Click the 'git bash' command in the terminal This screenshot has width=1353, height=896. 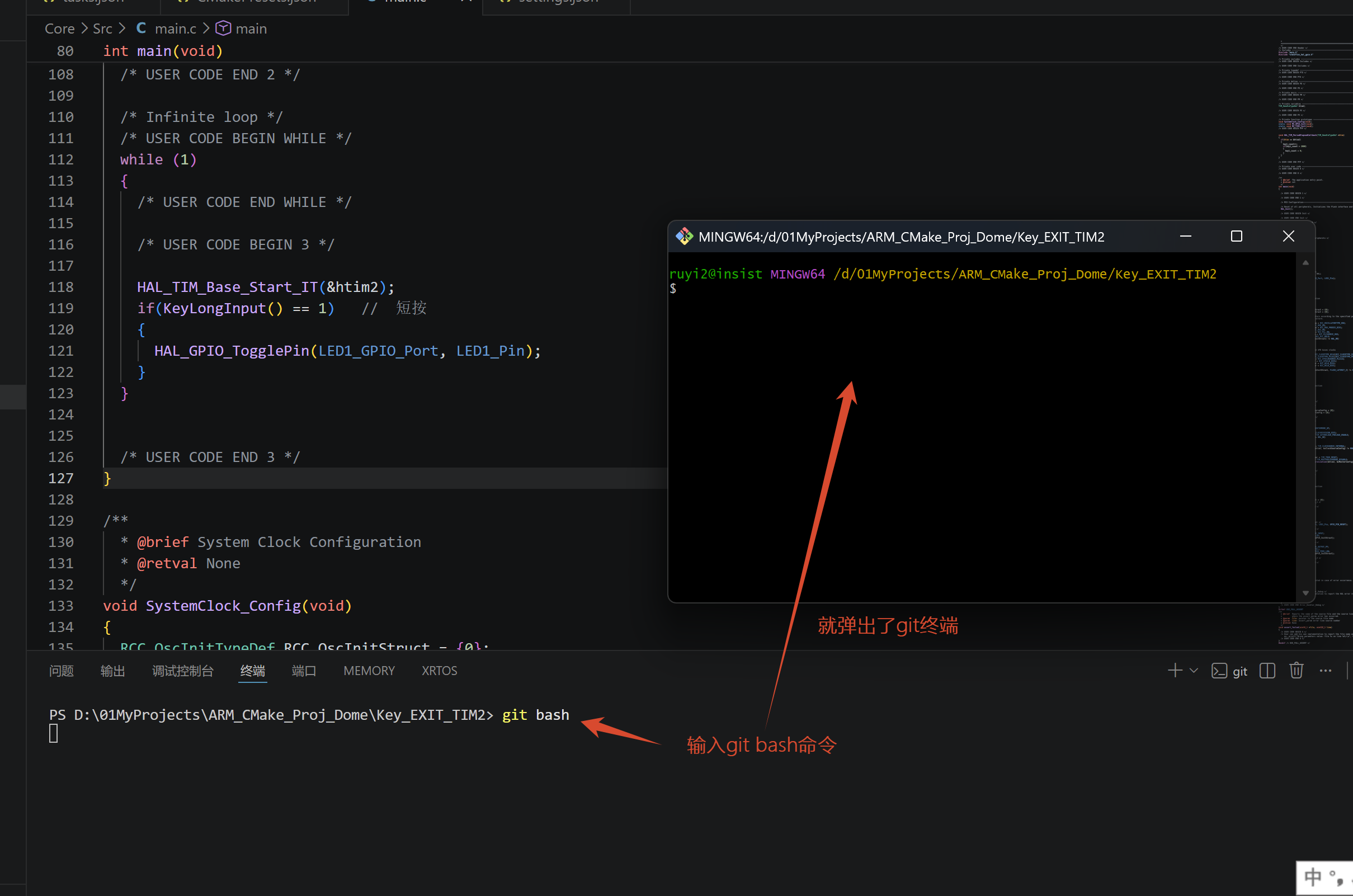(x=535, y=715)
